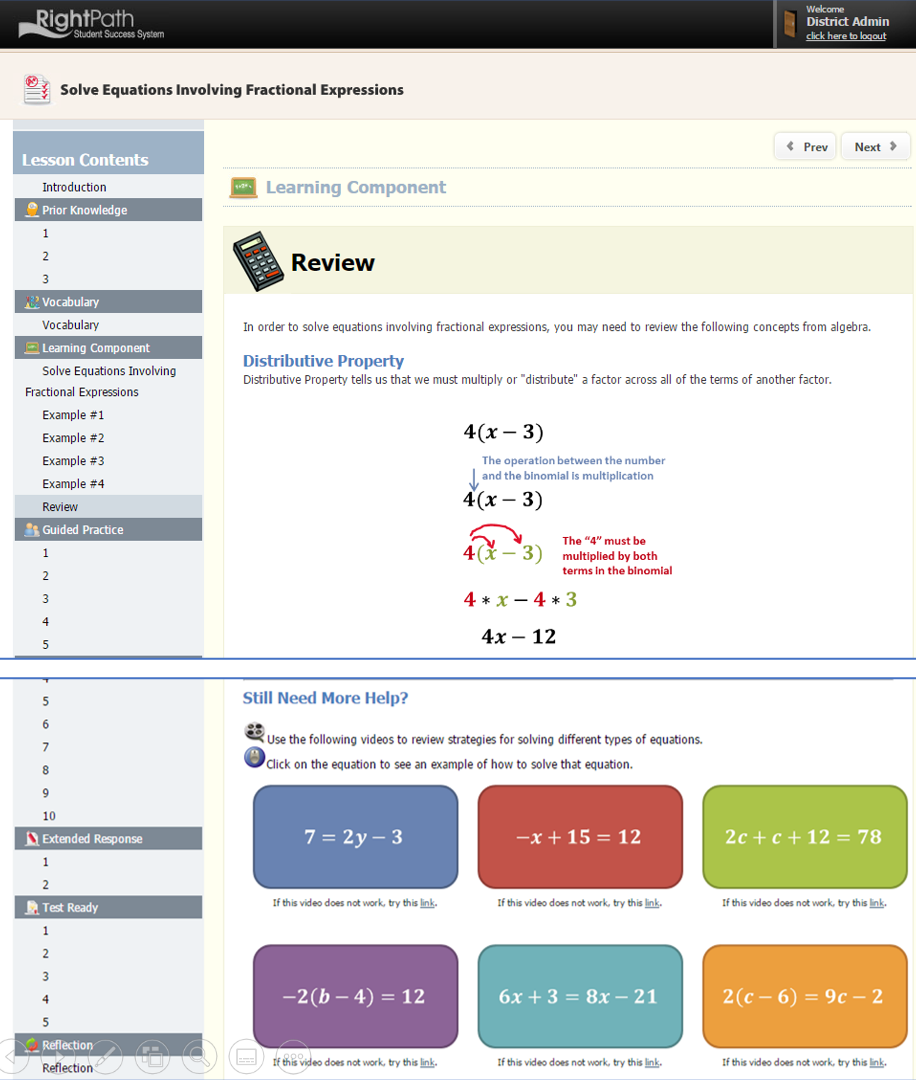This screenshot has height=1080, width=916.
Task: Open the −2(b − 4) = 12 video tile
Action: click(x=355, y=996)
